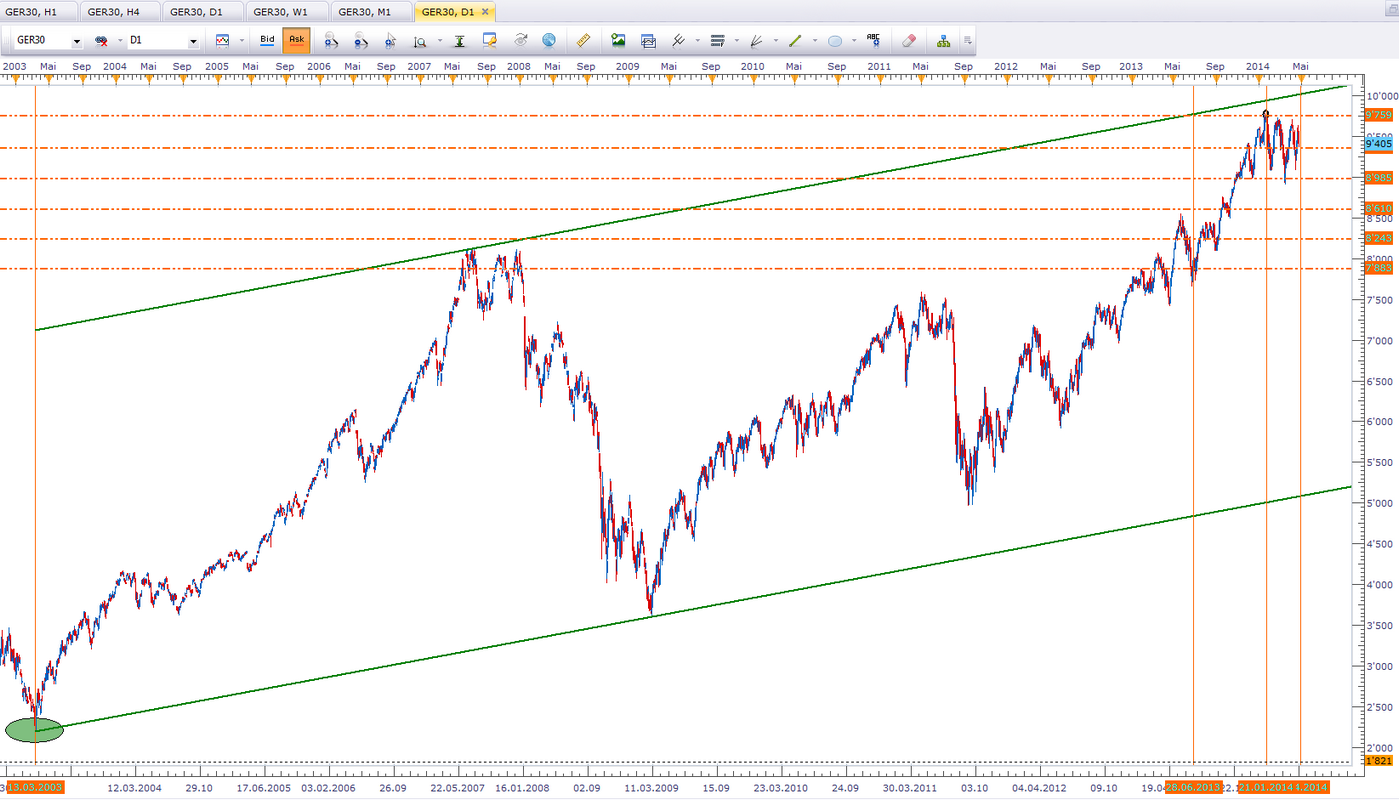The image size is (1399, 800).
Task: Click the pitchfork drawing tool icon
Action: tap(756, 41)
